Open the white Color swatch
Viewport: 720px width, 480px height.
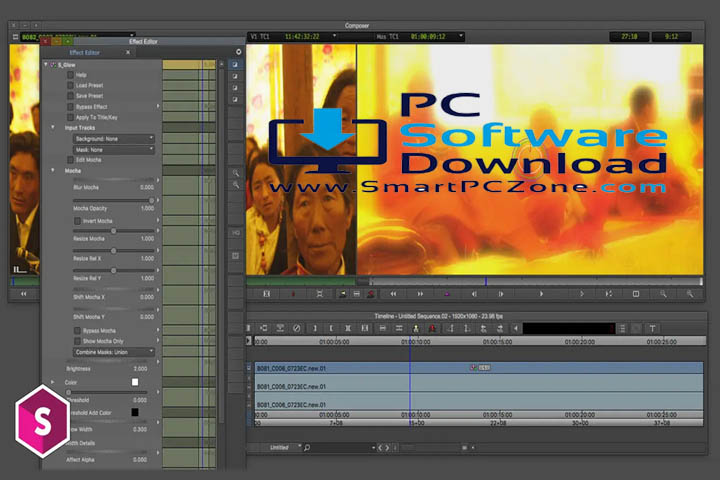click(135, 382)
